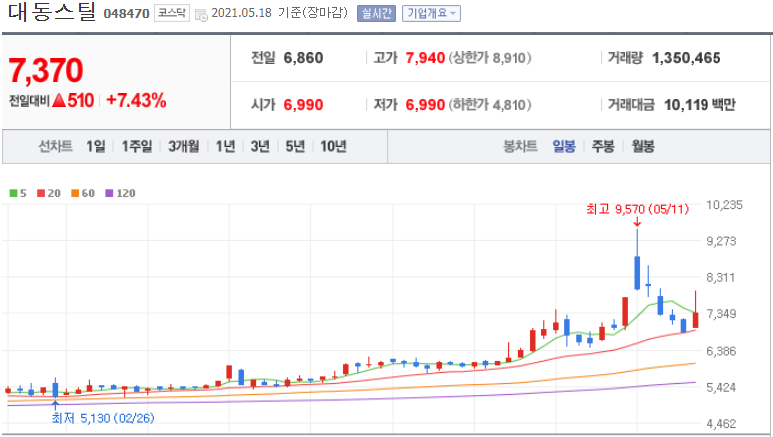Click the 코스닥 market badge
Image resolution: width=773 pixels, height=437 pixels.
click(x=172, y=13)
